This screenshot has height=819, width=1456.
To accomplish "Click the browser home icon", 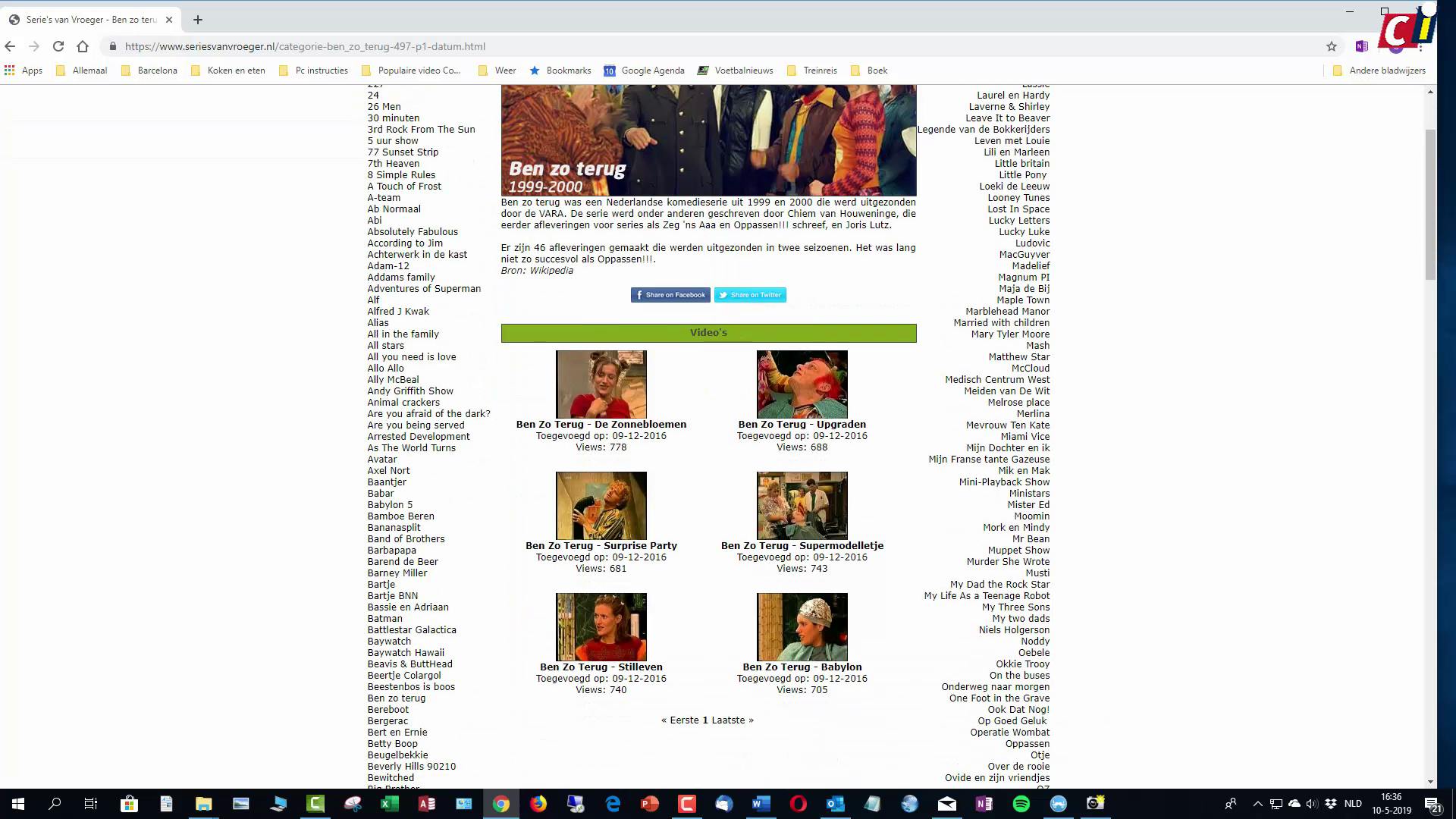I will (83, 46).
